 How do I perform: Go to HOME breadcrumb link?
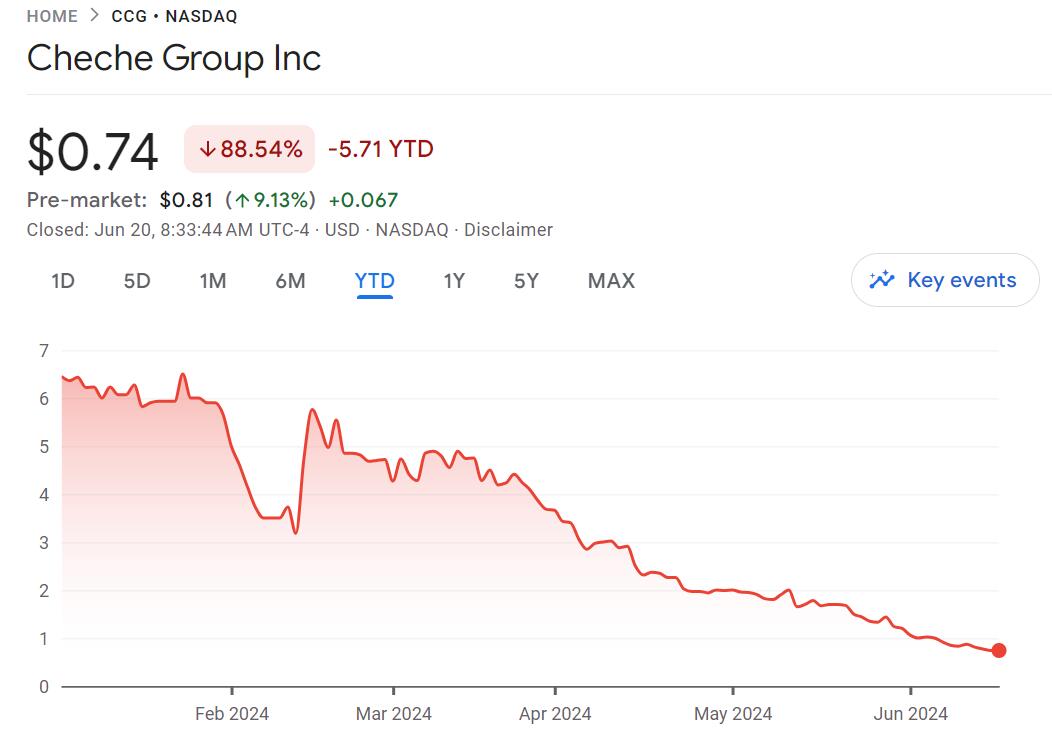[52, 15]
